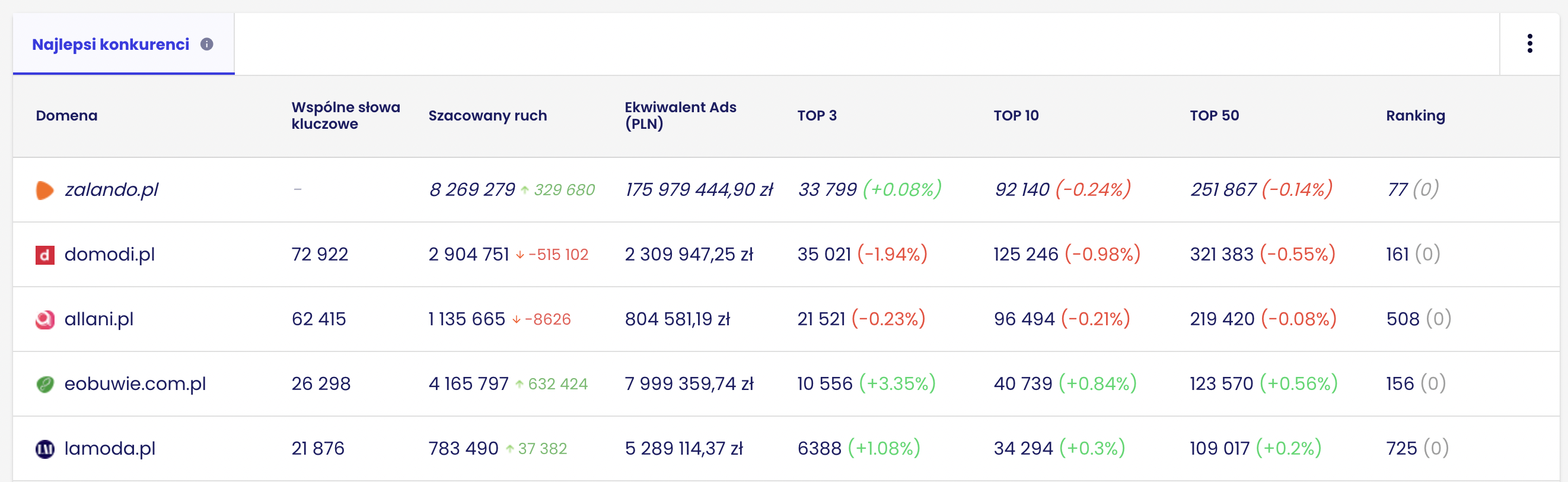Screen dimensions: 1568x482
Task: Click the TOP 3 column header
Action: point(817,116)
